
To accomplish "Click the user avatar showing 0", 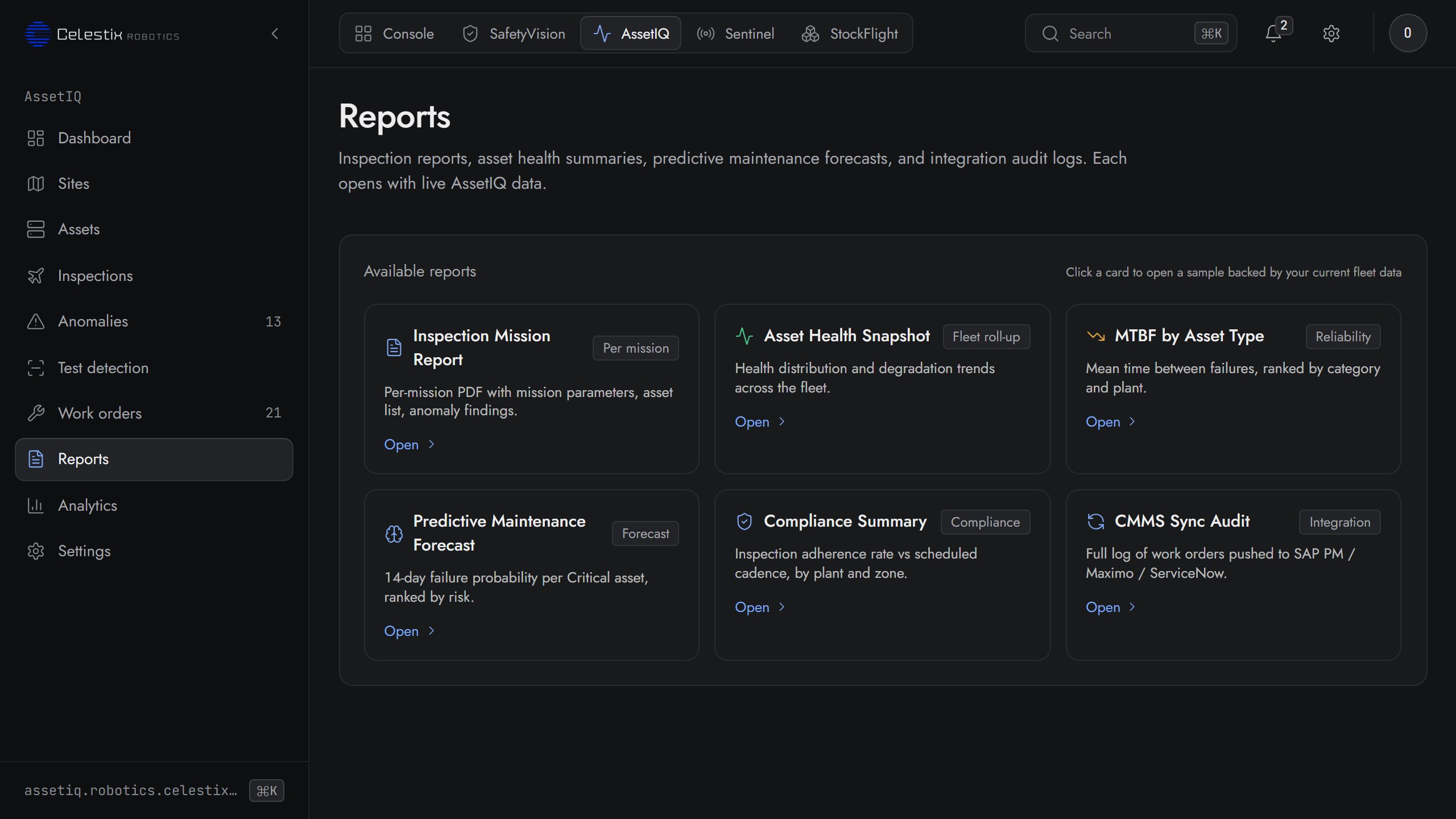I will click(x=1408, y=33).
